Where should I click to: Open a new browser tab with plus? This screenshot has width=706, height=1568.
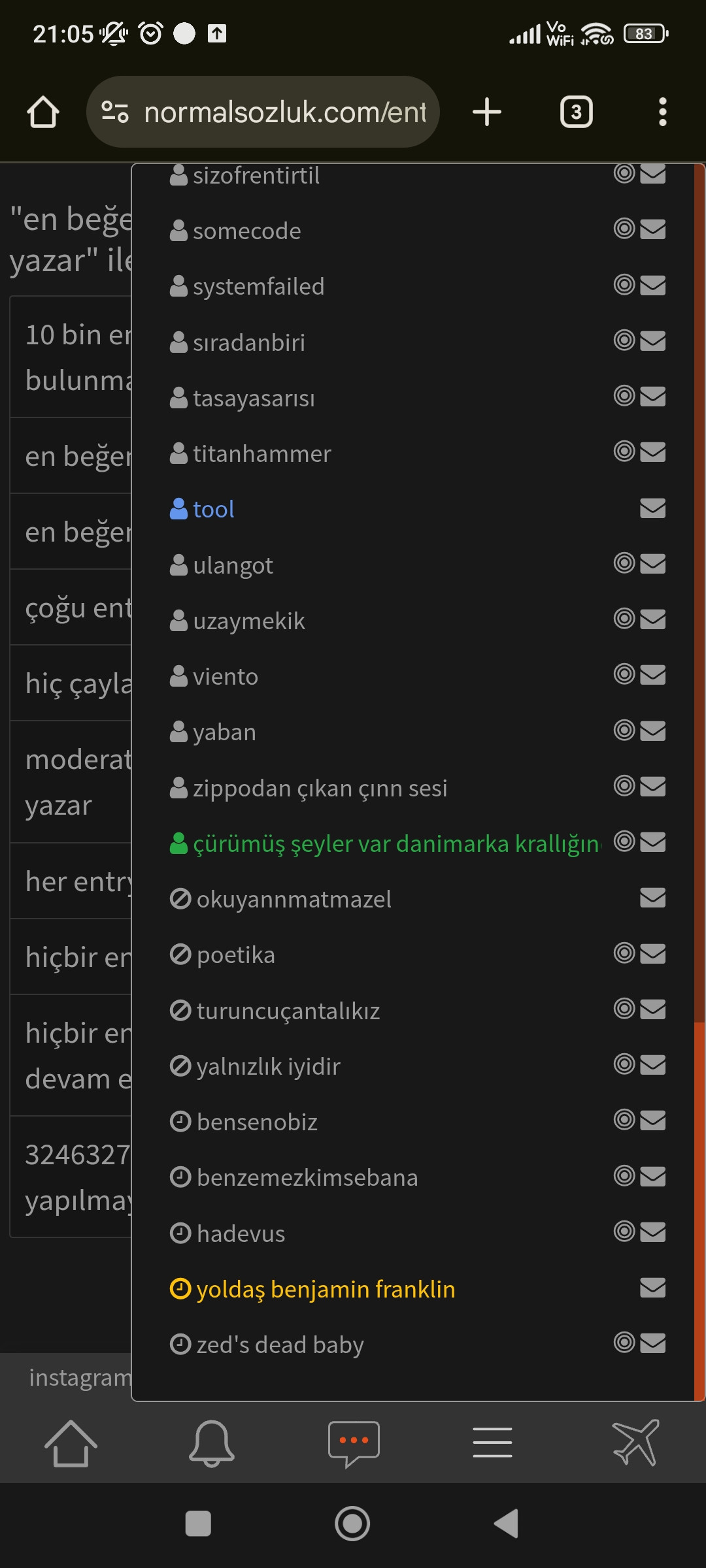[x=487, y=112]
